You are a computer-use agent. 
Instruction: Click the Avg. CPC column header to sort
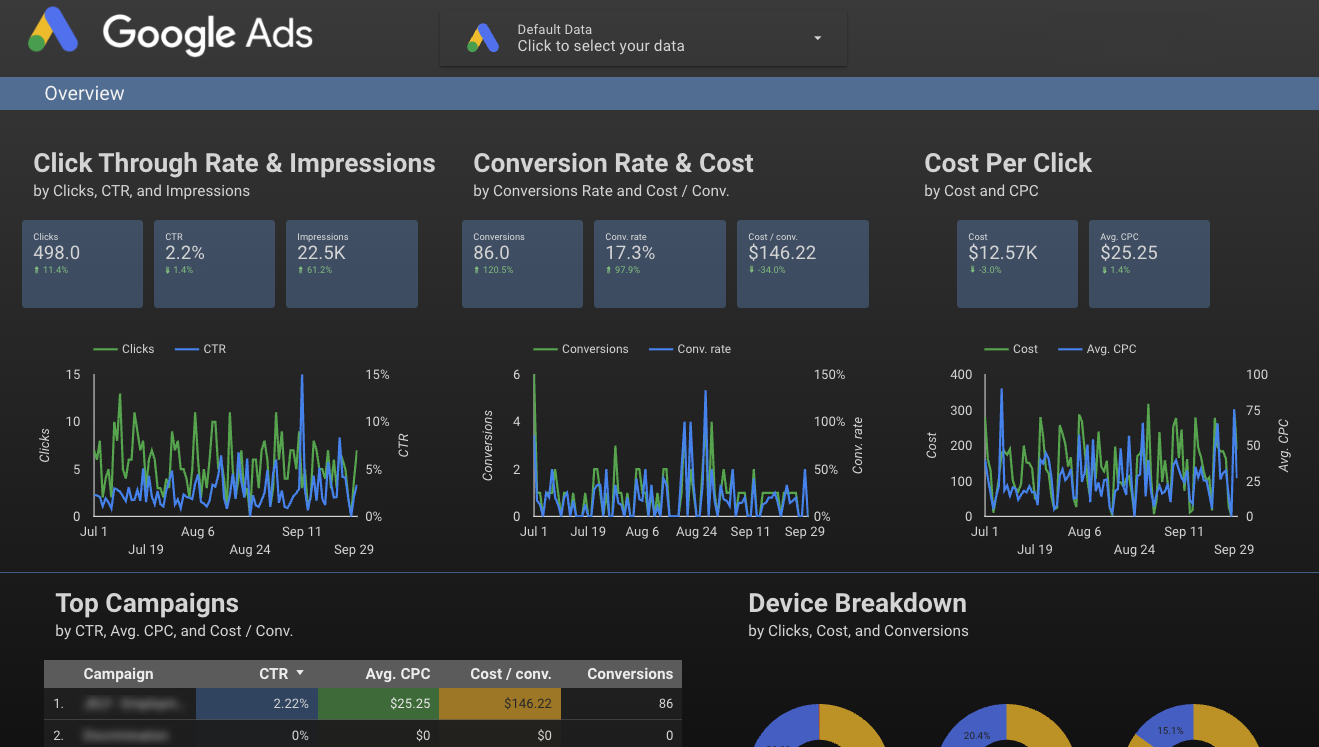point(398,674)
